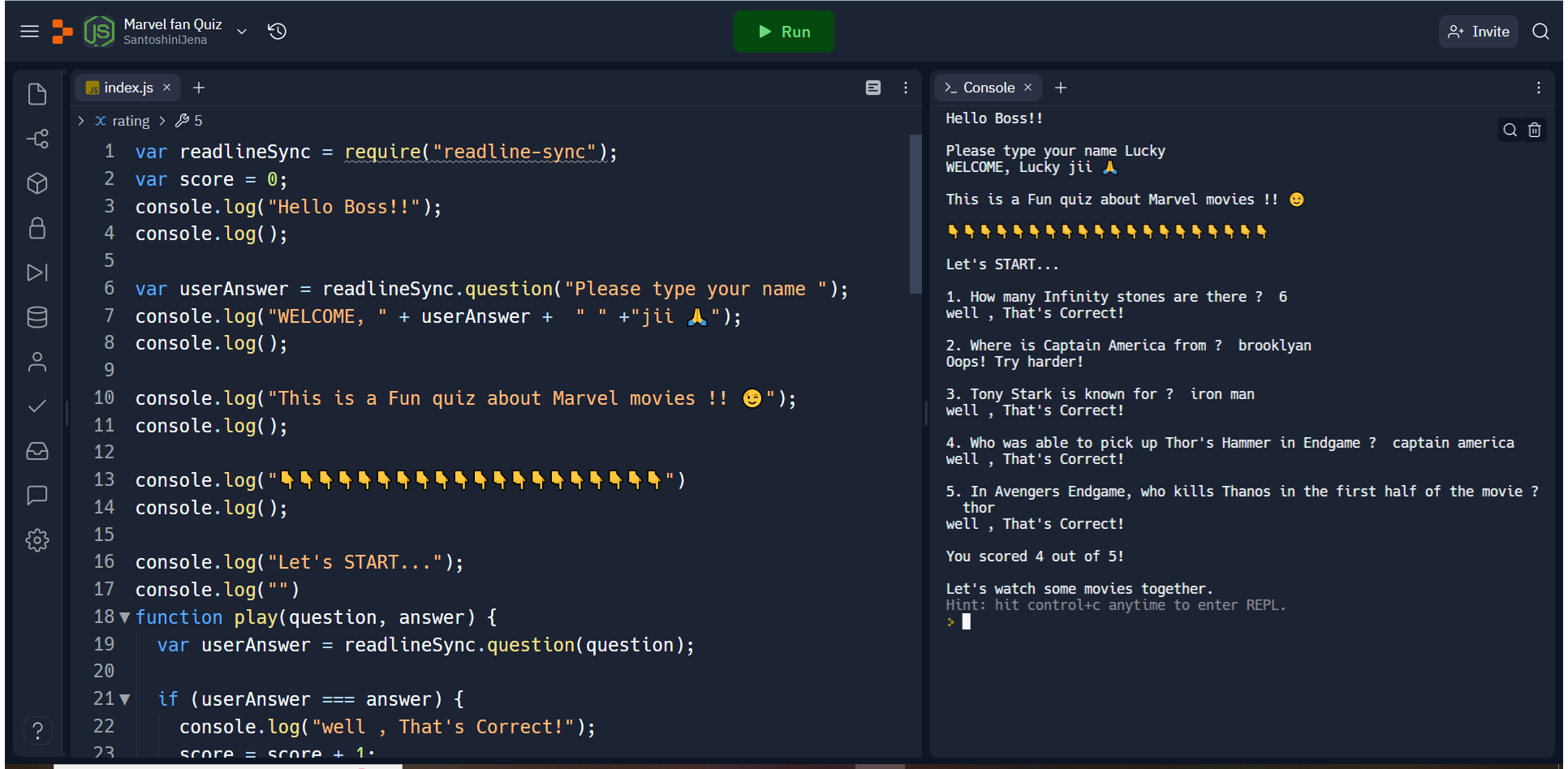The height and width of the screenshot is (769, 1568).
Task: Open the Inbox panel in the sidebar
Action: (x=37, y=451)
